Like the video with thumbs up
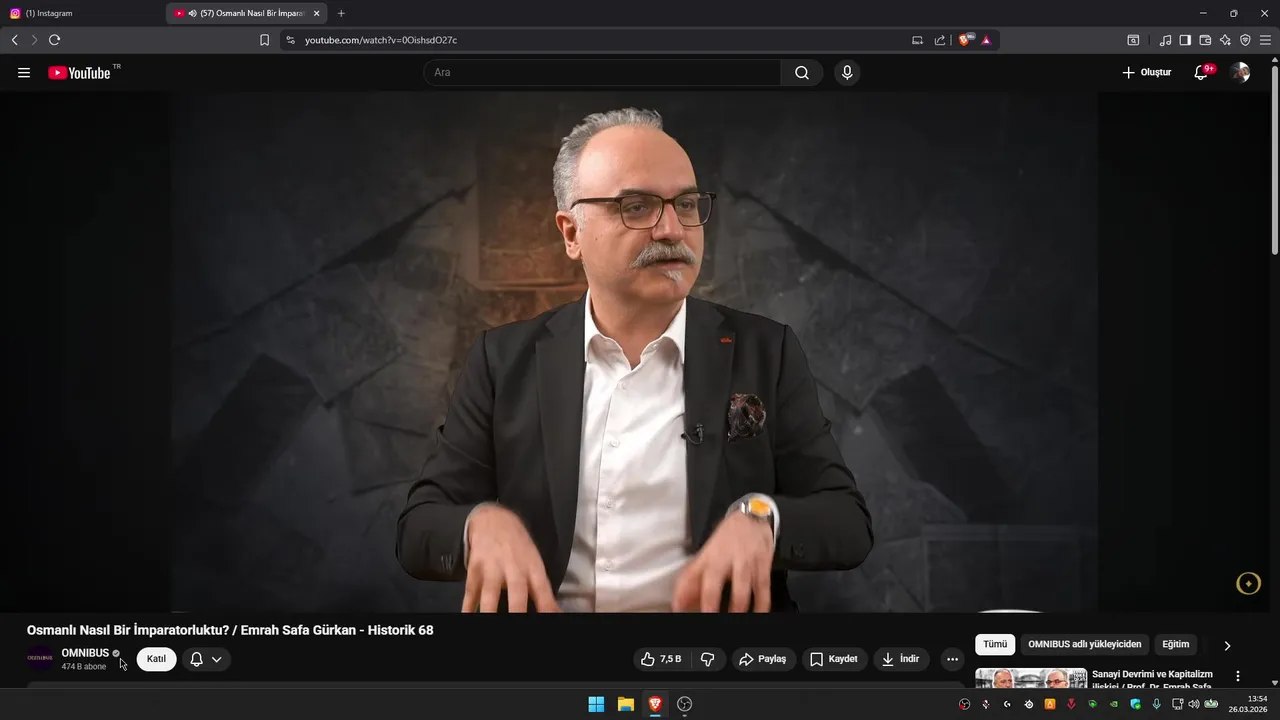The image size is (1280, 720). (662, 659)
